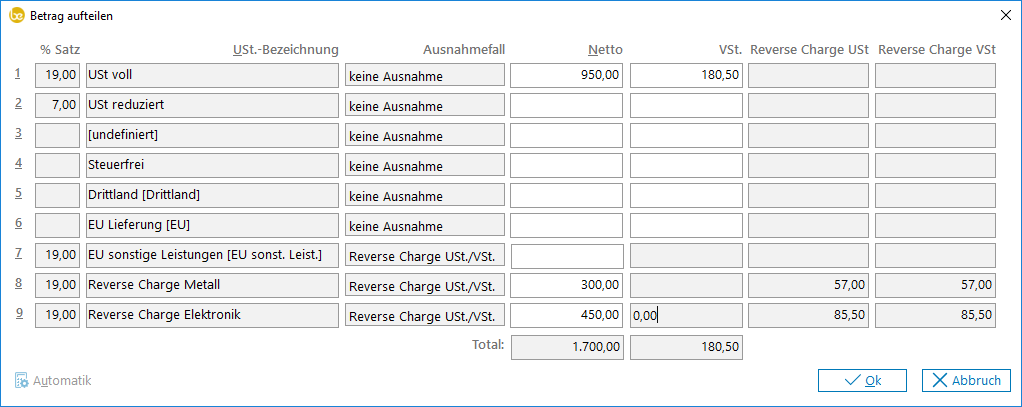Select row number 8 link
Image resolution: width=1022 pixels, height=407 pixels.
[x=18, y=285]
